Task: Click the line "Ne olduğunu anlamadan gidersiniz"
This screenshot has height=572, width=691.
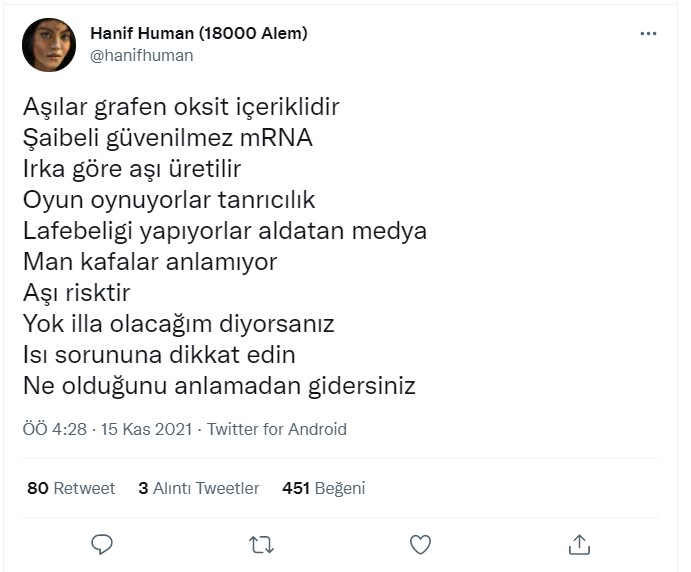Action: pos(219,385)
